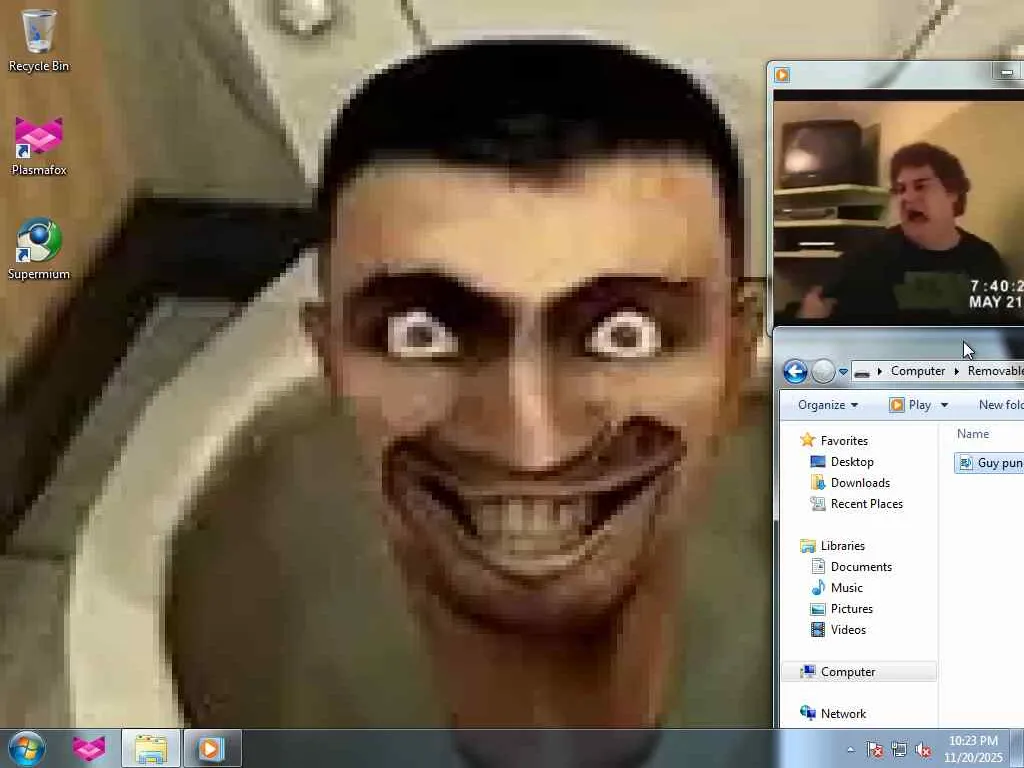Select Computer in the address bar breadcrumb

click(x=918, y=371)
